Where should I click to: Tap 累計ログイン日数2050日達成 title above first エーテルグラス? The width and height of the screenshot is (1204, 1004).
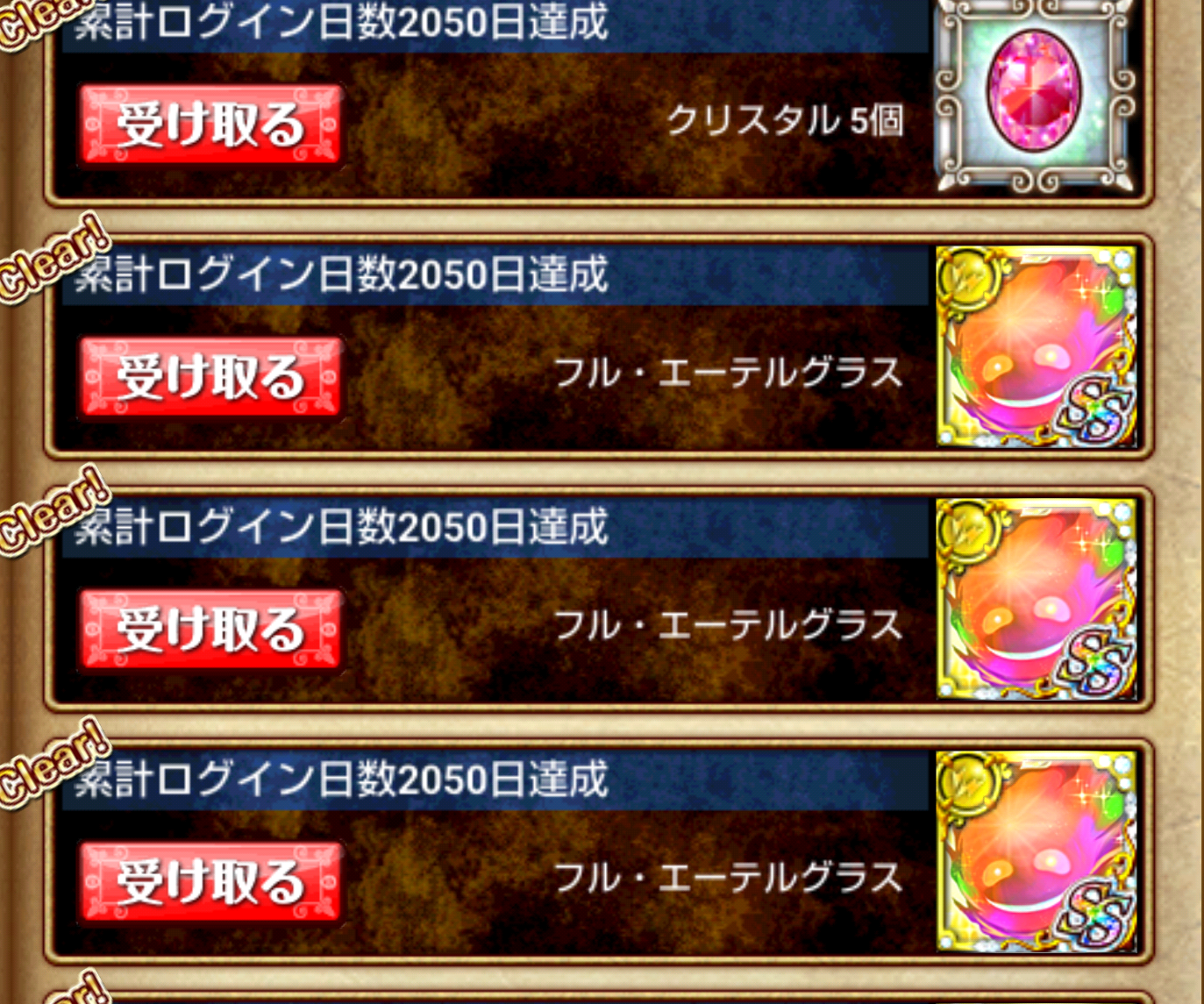point(341,274)
